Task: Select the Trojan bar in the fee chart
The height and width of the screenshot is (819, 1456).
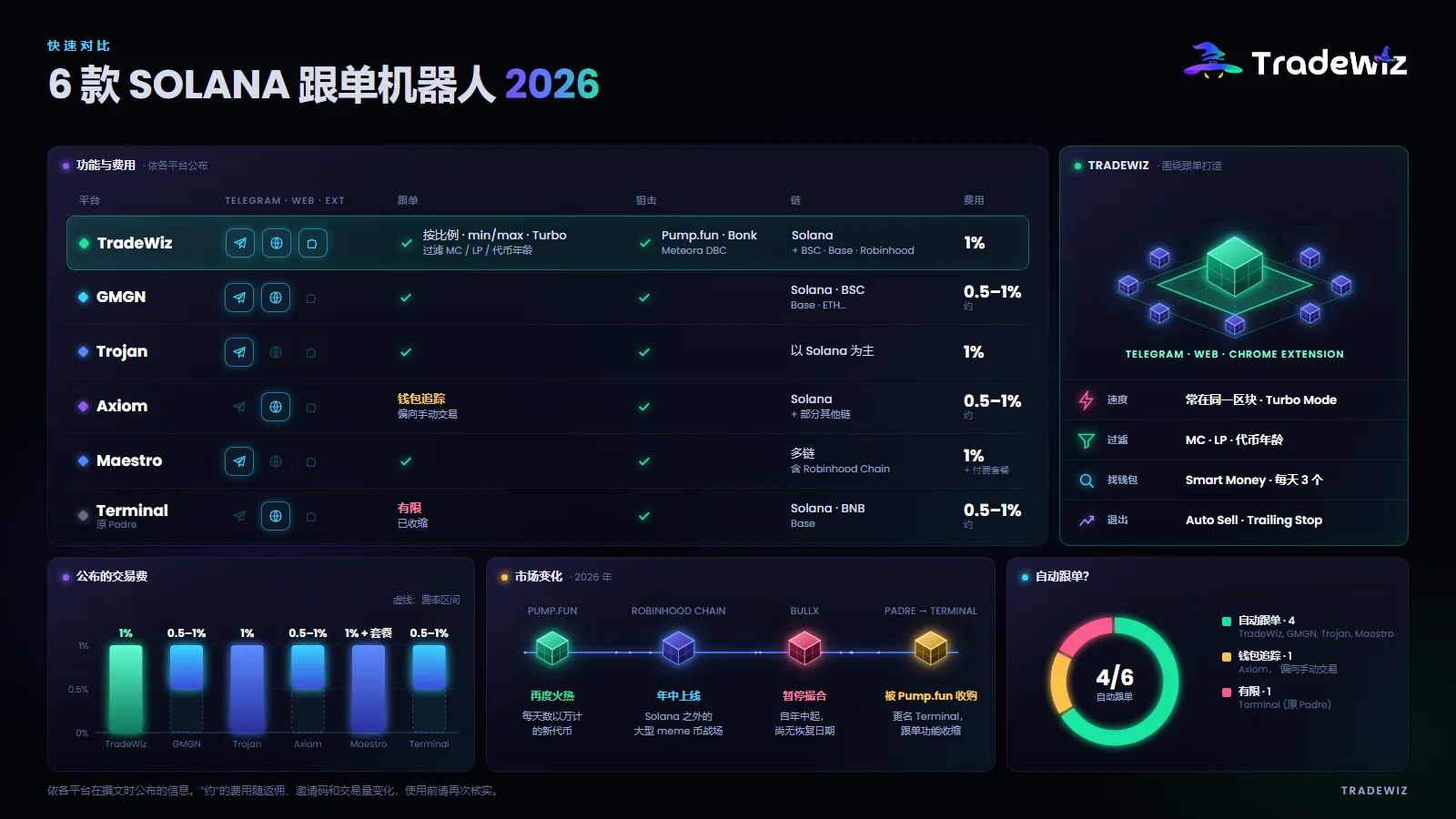Action: point(247,689)
